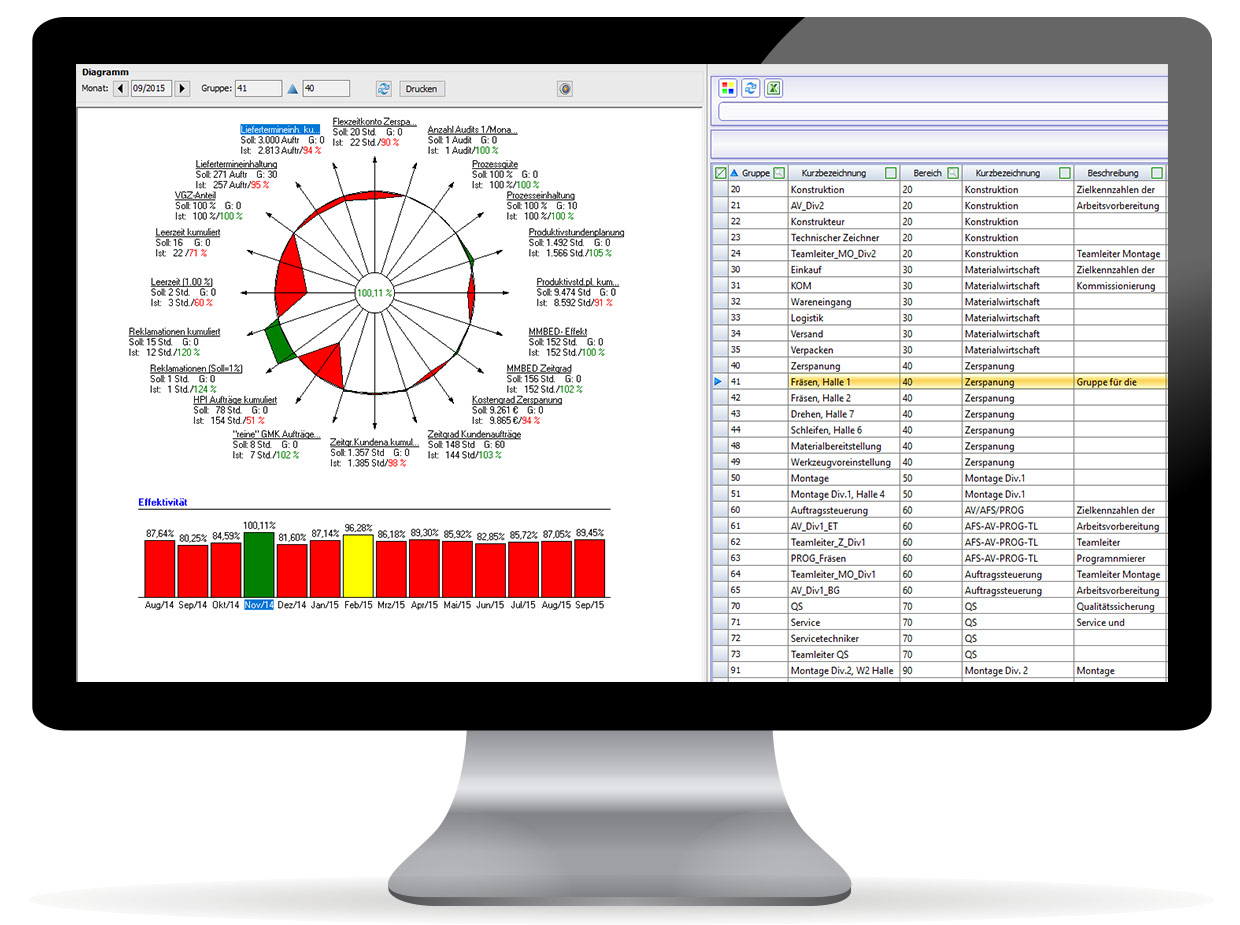
Task: Select the red Sep/15 effectiveness bar
Action: tap(589, 568)
